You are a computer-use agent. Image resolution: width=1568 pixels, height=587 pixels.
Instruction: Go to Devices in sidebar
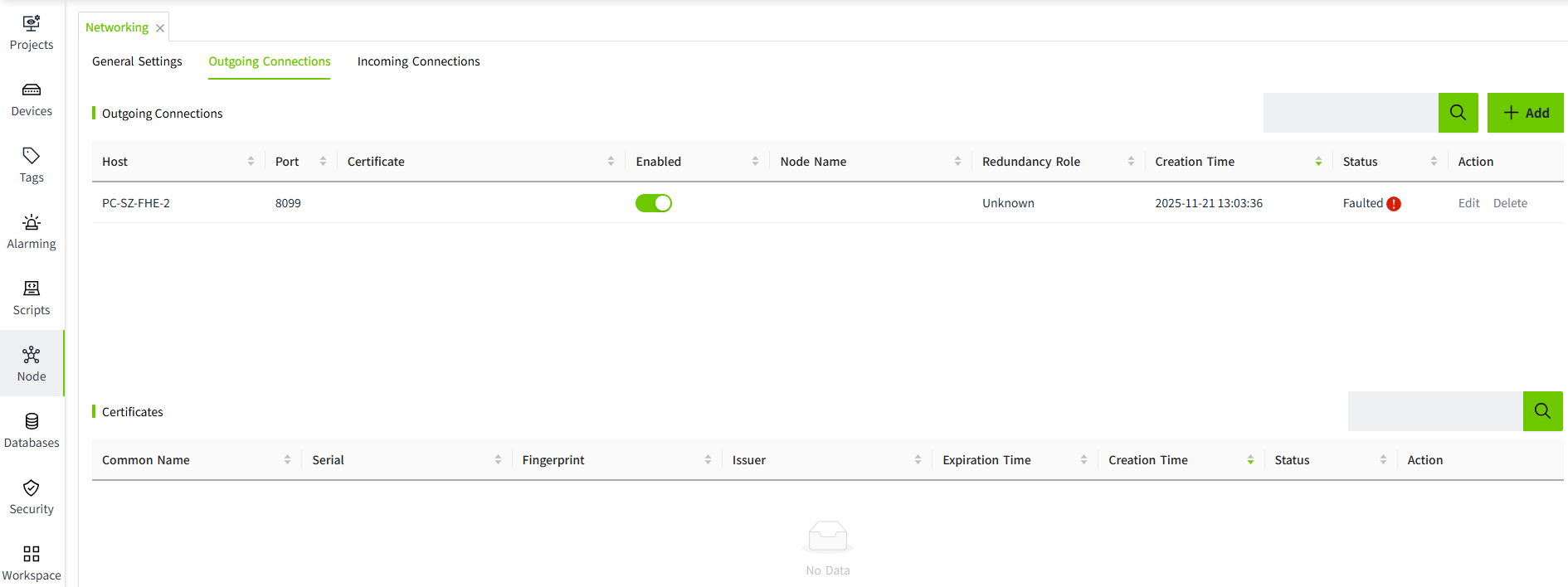point(32,99)
